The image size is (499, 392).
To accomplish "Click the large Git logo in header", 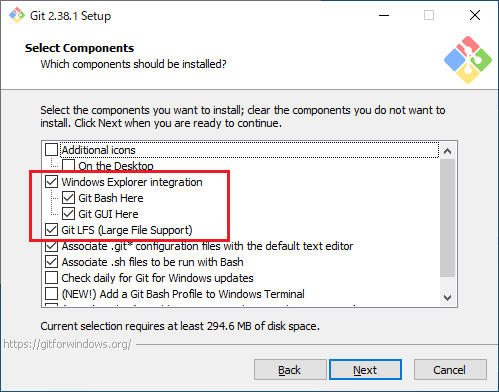I will tap(468, 60).
